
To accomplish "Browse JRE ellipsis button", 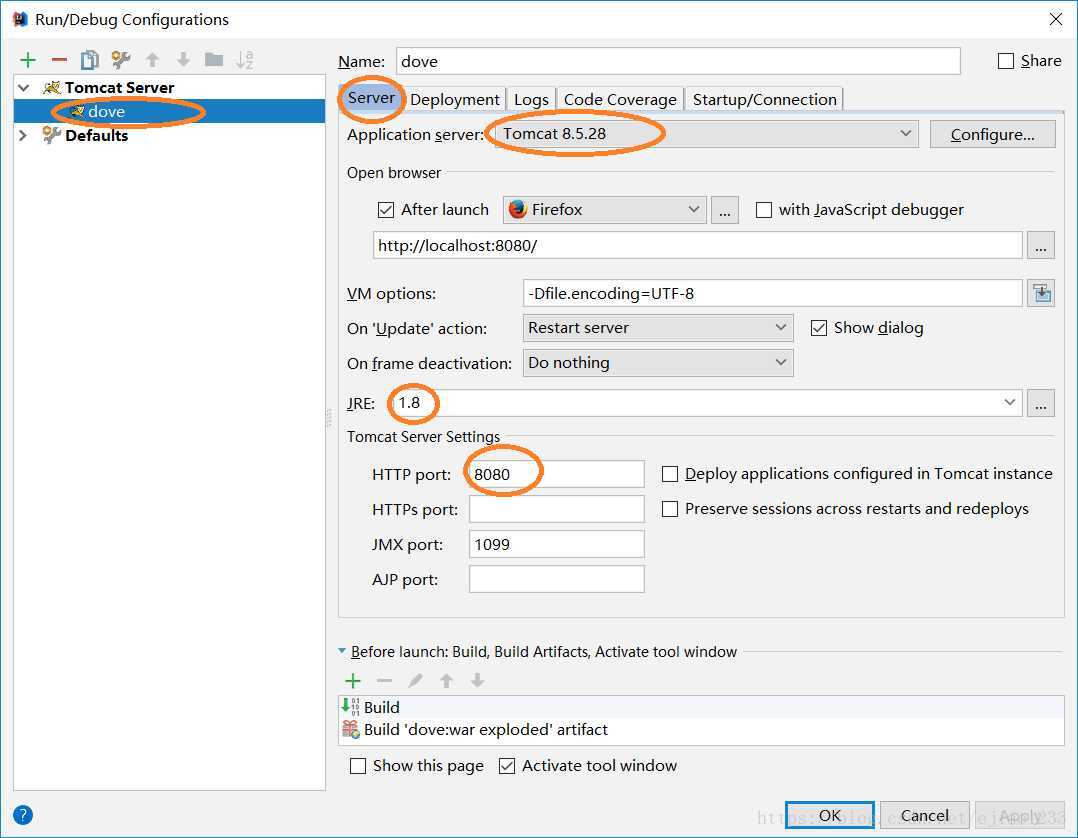I will [1041, 404].
